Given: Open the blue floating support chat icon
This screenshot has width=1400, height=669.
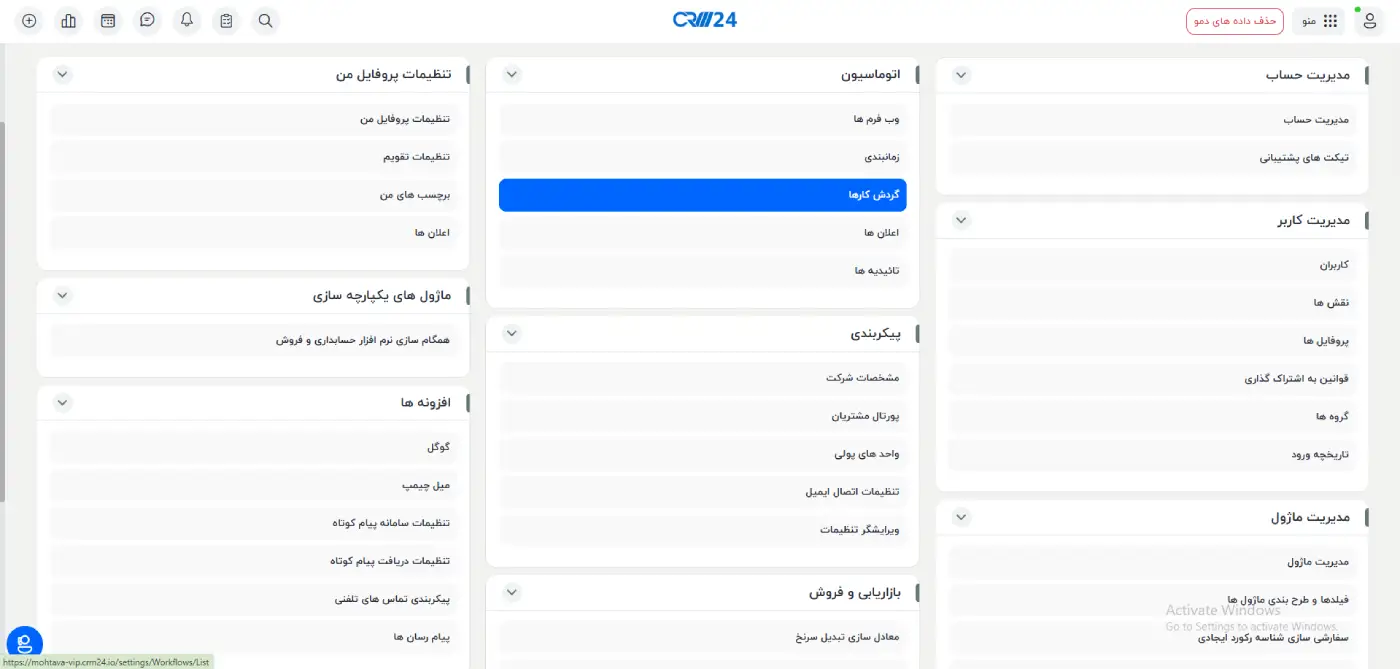Looking at the screenshot, I should (x=24, y=643).
